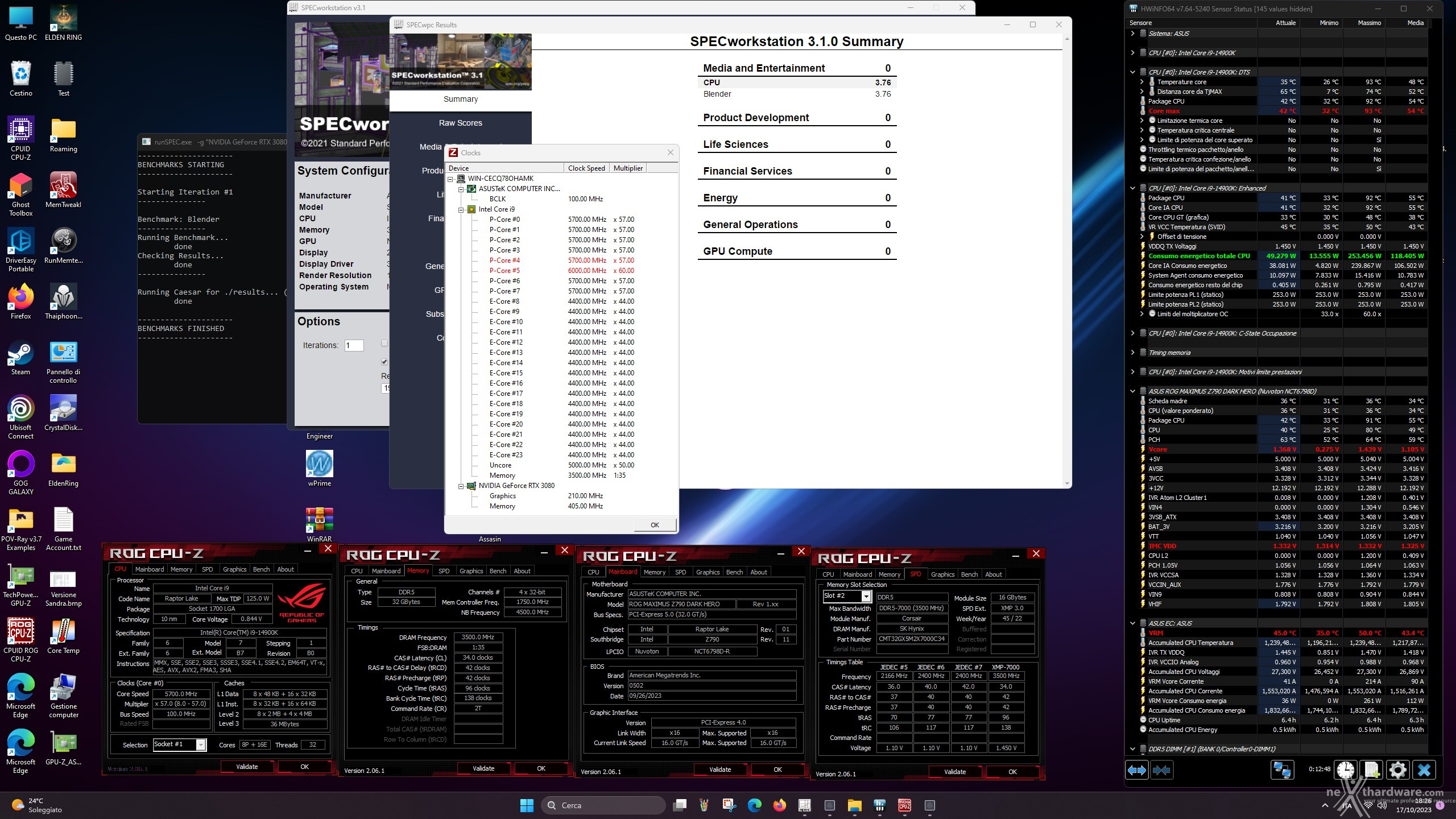Tick the unchecked checkbox beside Iterations
Screen dimensions: 1456x819
tap(384, 344)
